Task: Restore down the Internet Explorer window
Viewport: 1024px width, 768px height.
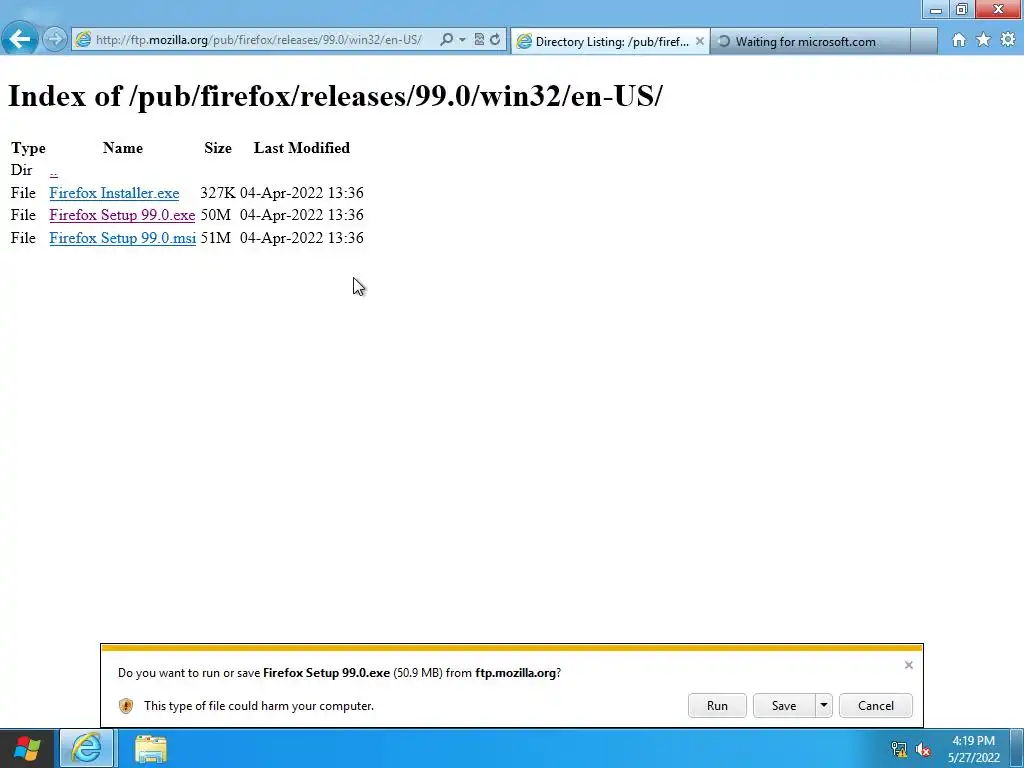Action: (962, 9)
